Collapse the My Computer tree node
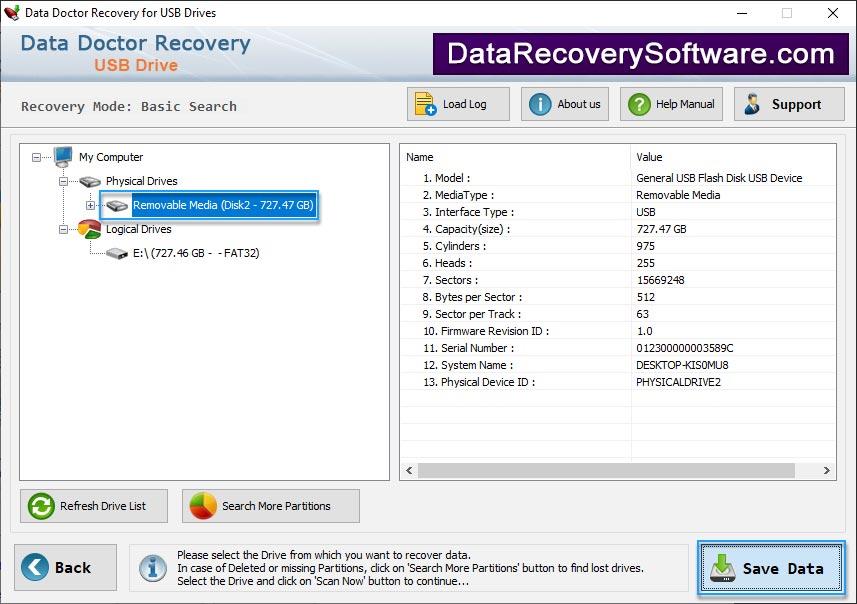Screen dimensions: 857x604 click(37, 157)
